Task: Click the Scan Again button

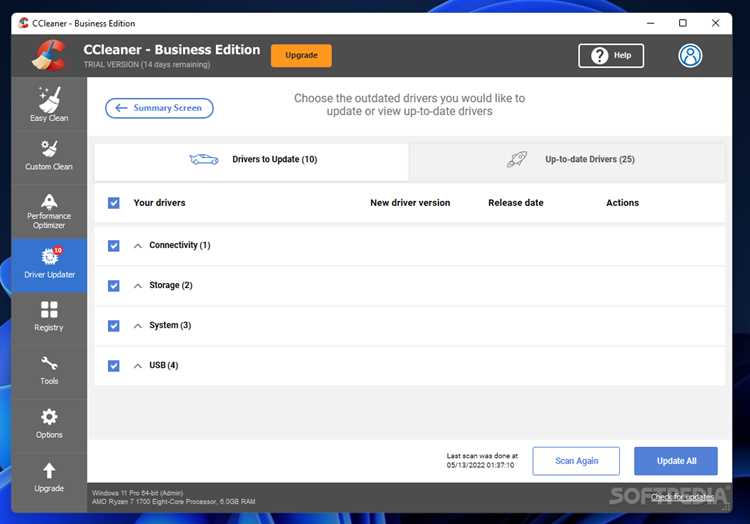Action: 576,461
